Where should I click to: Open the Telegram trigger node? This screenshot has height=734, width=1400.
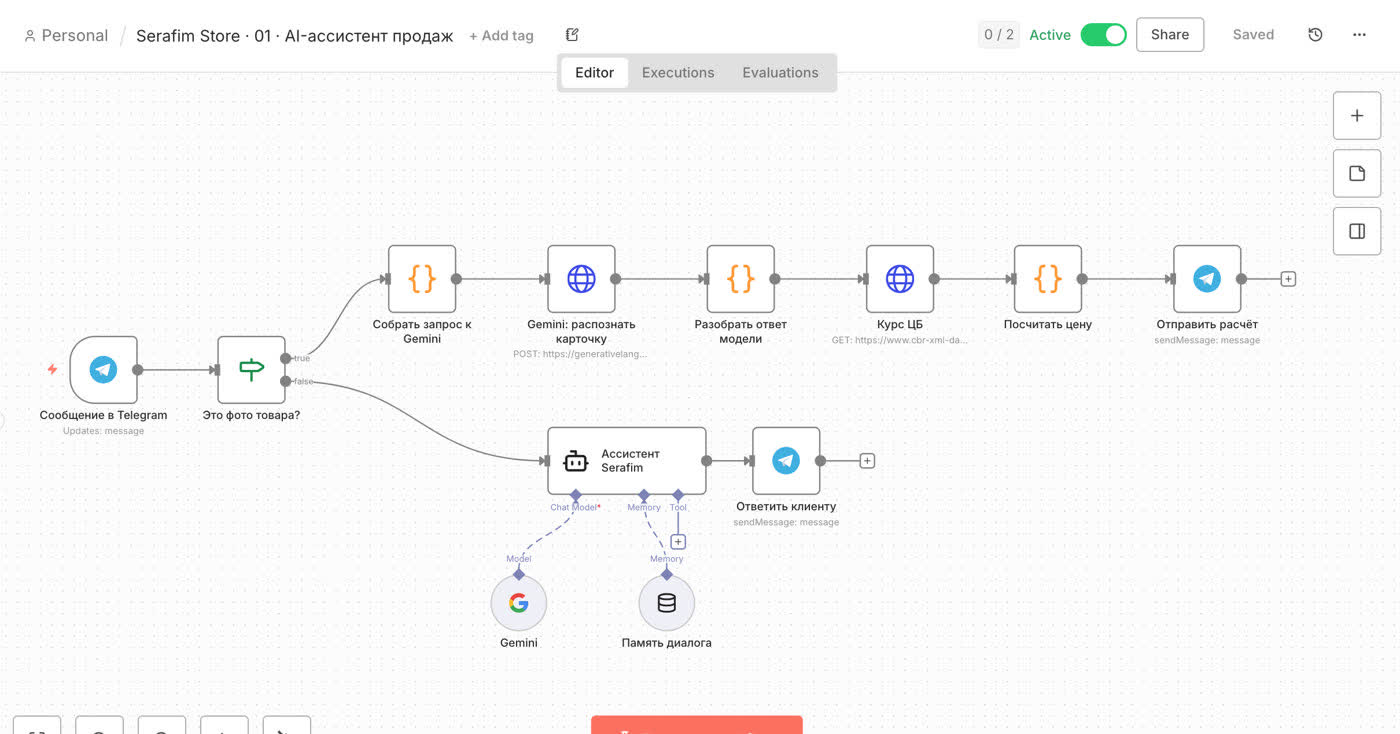[x=103, y=370]
